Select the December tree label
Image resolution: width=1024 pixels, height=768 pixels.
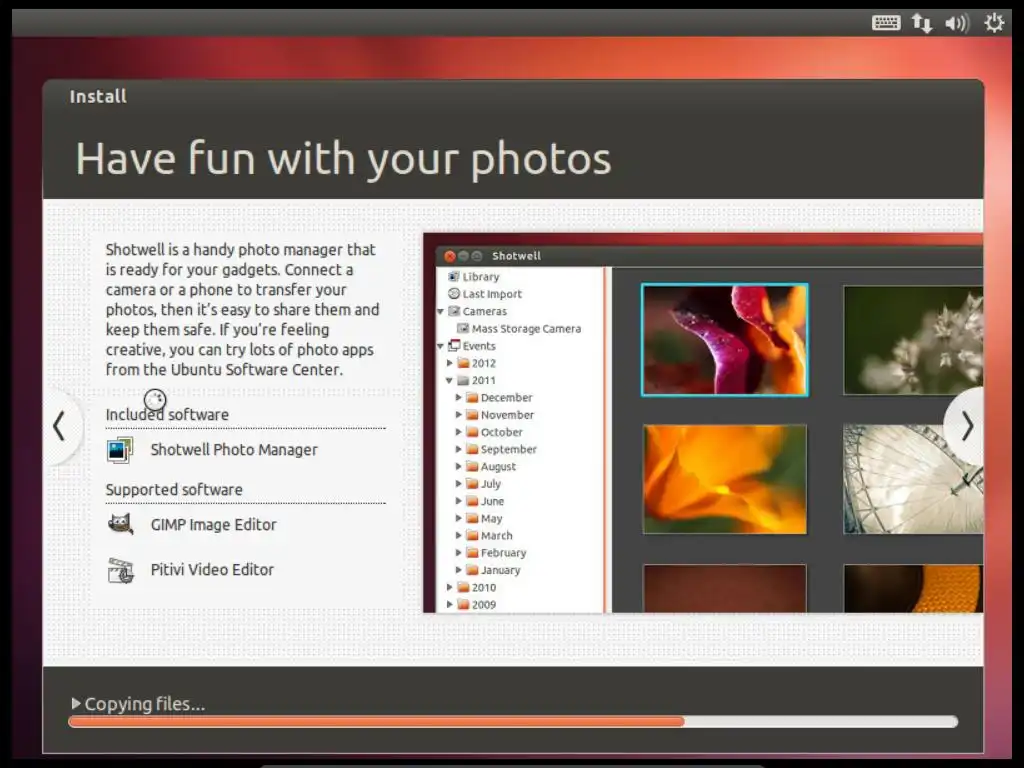pos(506,397)
